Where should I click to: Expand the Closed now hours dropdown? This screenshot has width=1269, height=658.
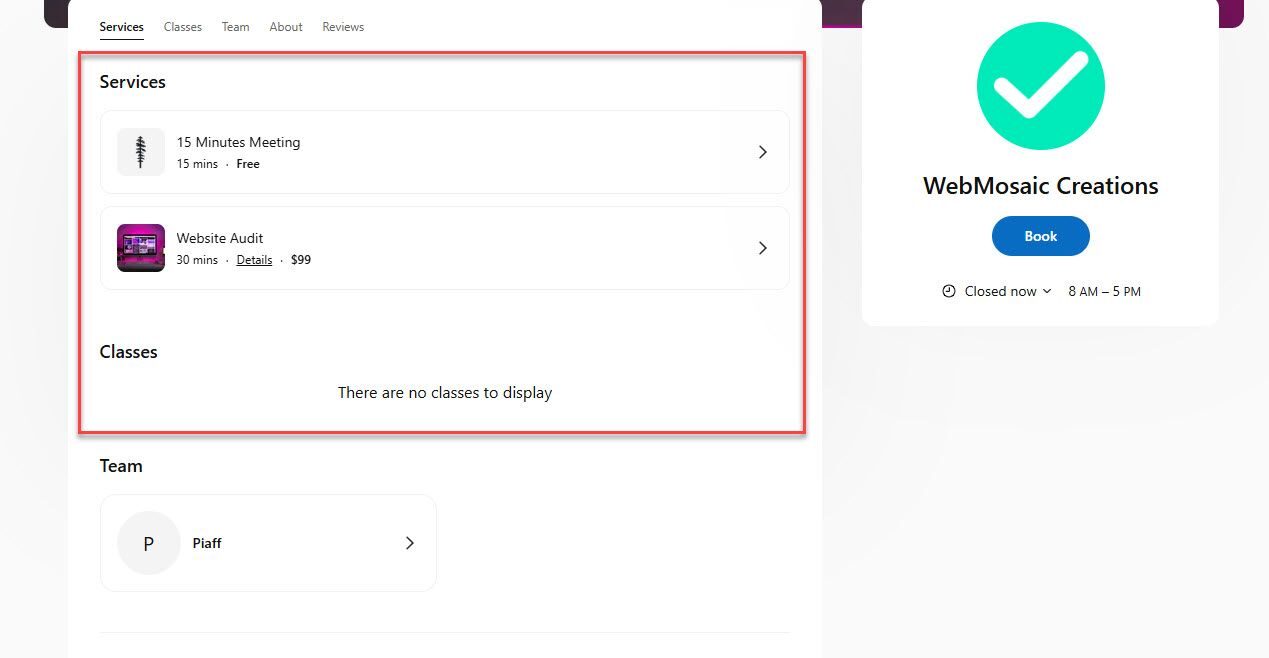[x=1003, y=291]
